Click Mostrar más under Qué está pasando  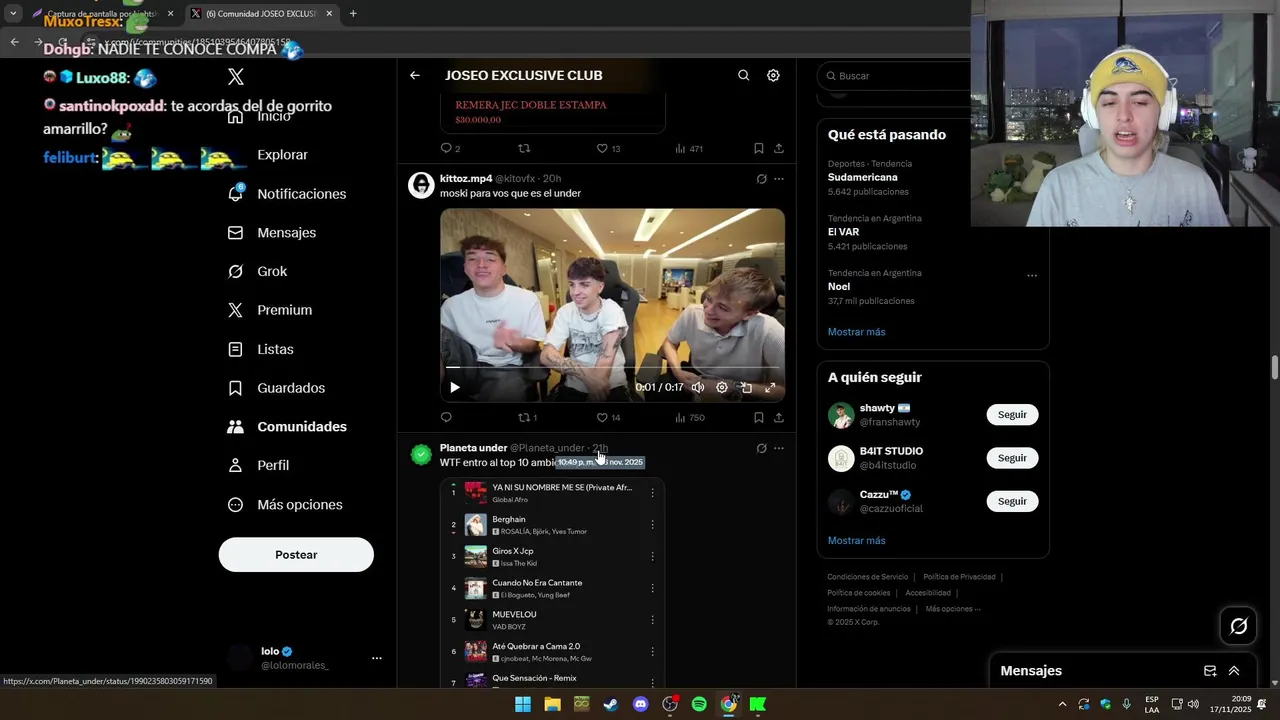856,332
